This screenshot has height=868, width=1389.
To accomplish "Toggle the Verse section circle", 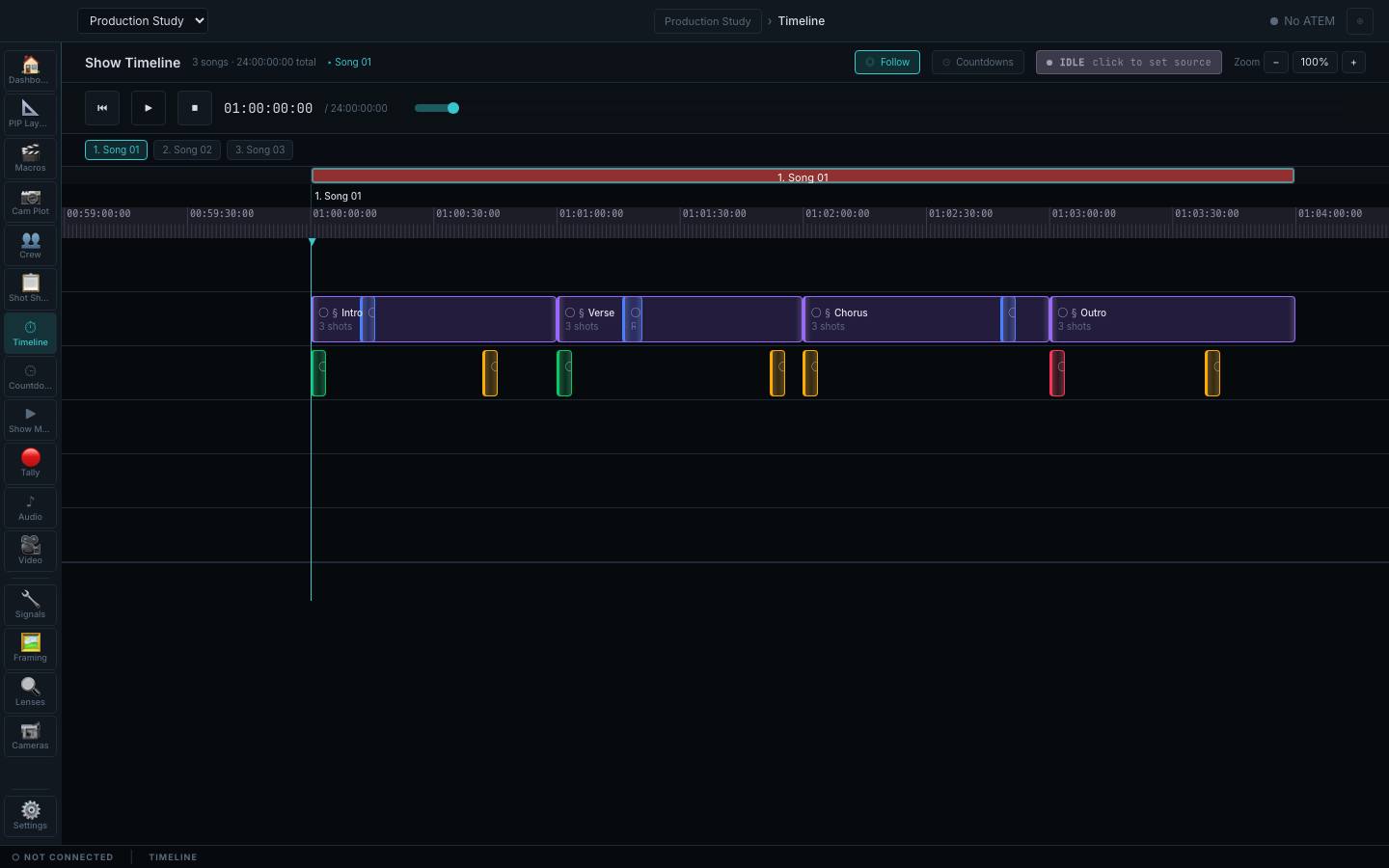I will (x=570, y=312).
